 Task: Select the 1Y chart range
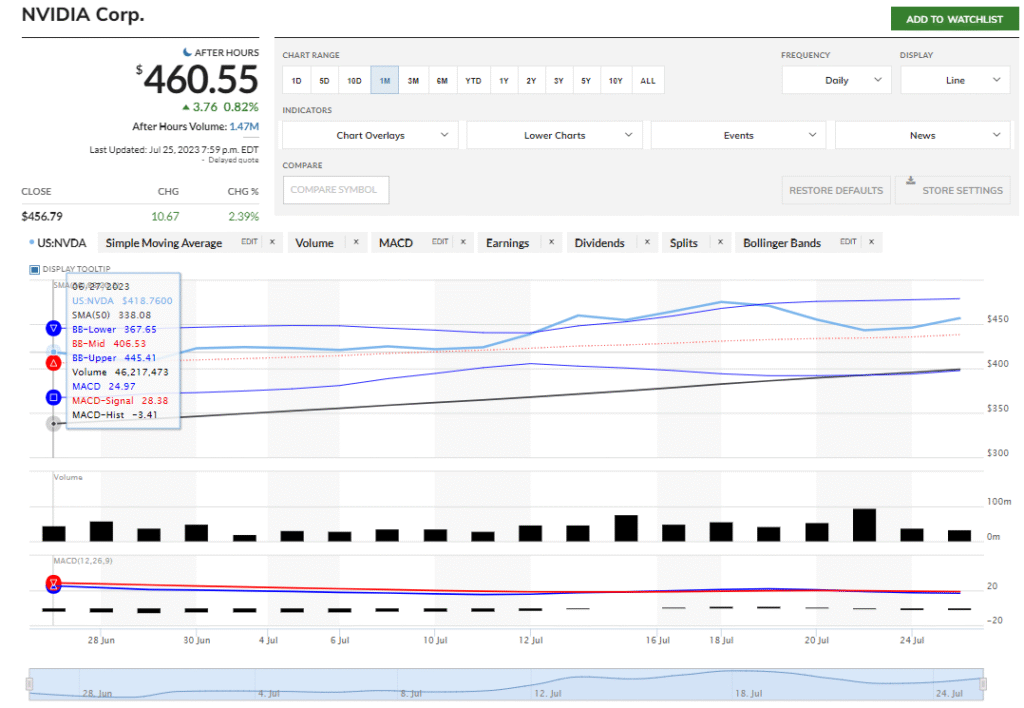pos(504,80)
